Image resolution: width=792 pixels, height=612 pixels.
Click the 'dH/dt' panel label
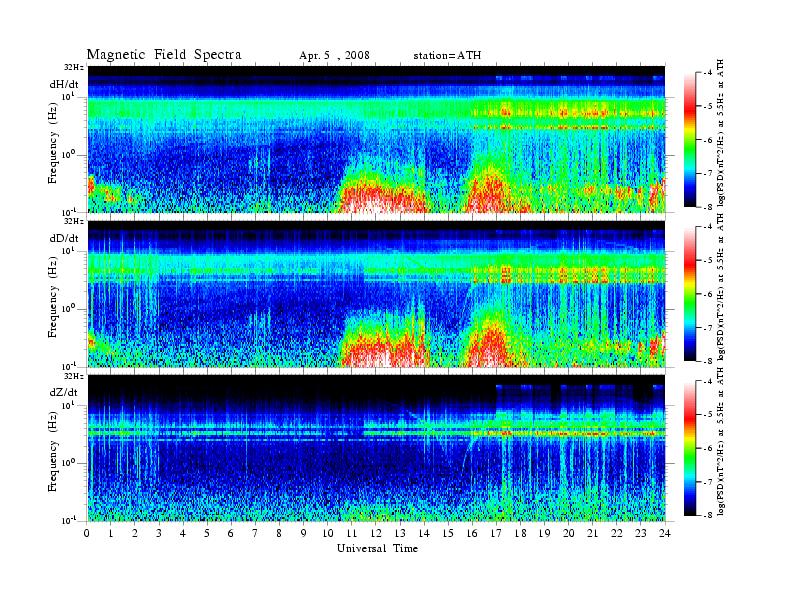64,84
